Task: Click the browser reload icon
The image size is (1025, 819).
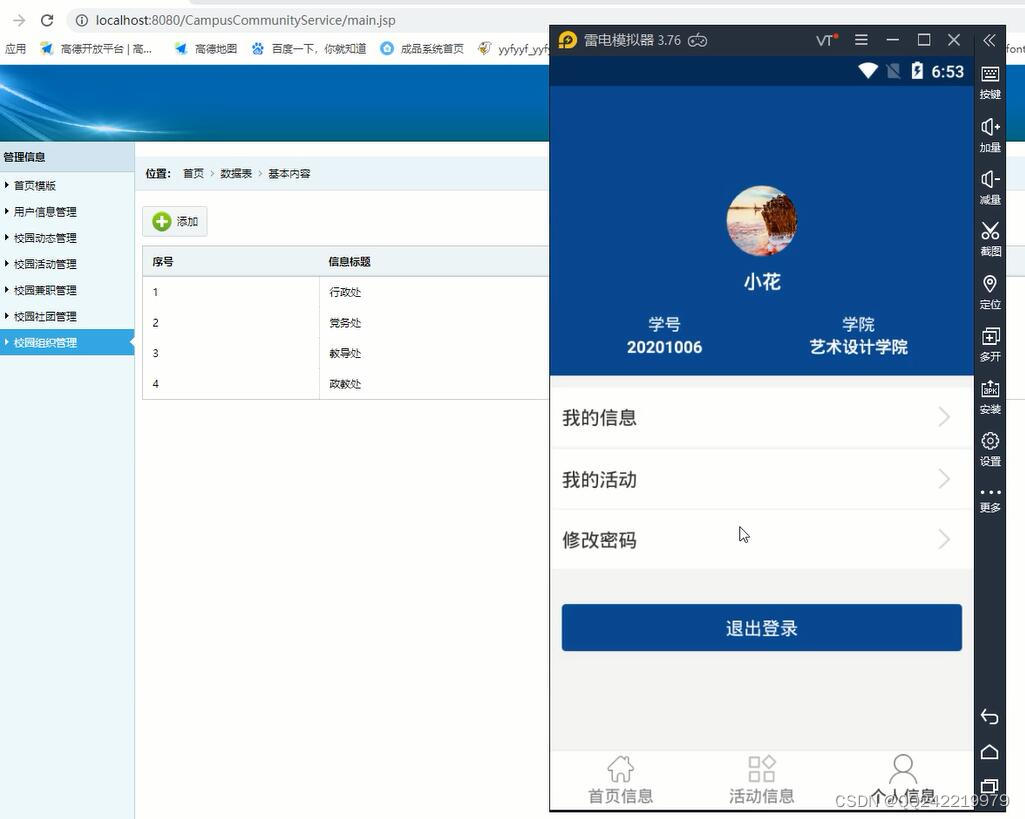Action: 47,20
